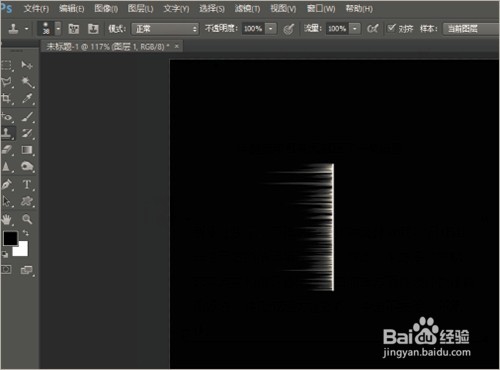Select the Sharpen triangle tool

(7, 166)
